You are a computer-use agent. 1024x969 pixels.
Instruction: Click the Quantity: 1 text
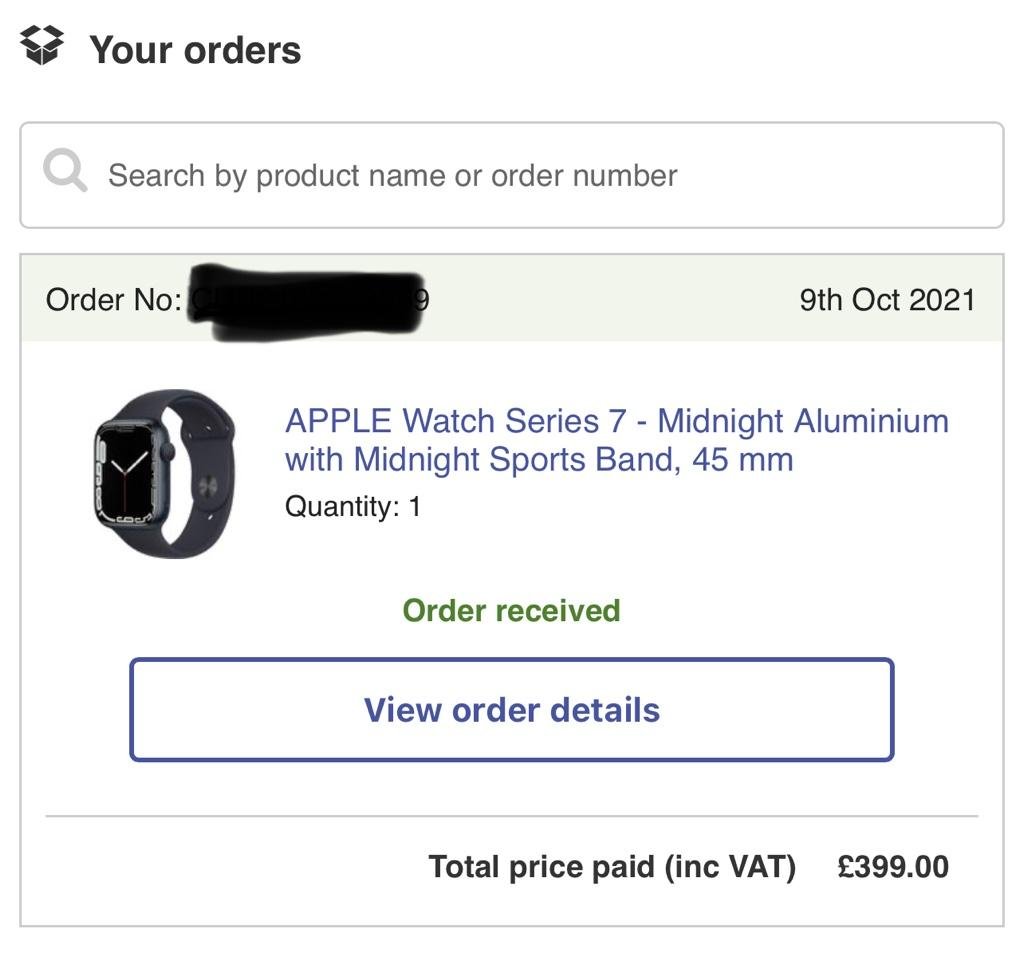(353, 506)
